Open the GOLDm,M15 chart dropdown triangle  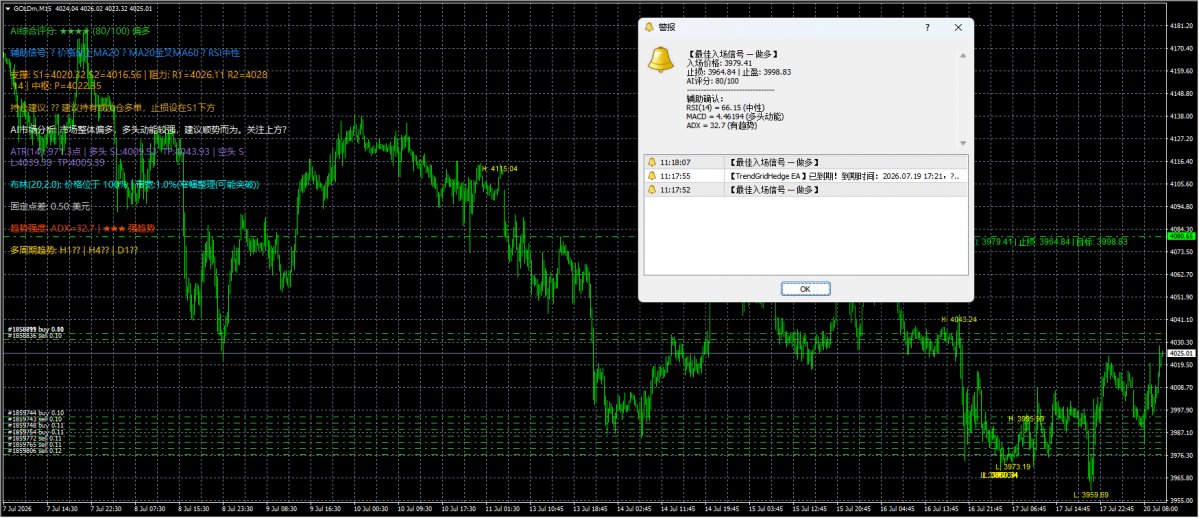8,8
